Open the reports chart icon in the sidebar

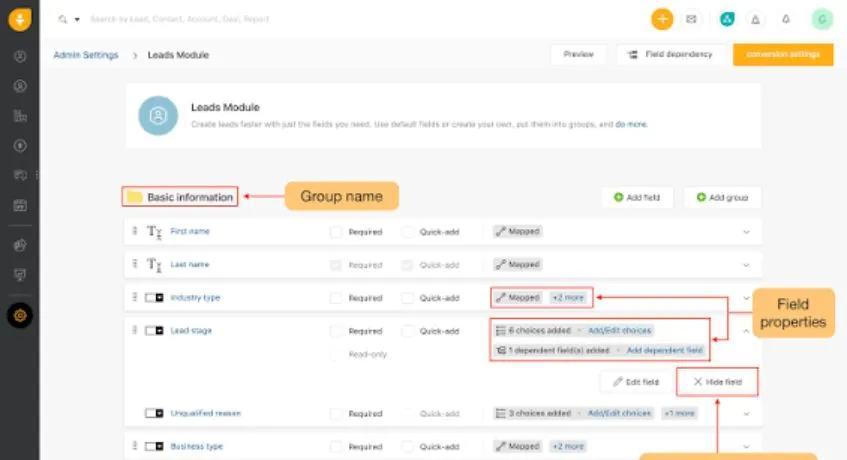point(20,245)
